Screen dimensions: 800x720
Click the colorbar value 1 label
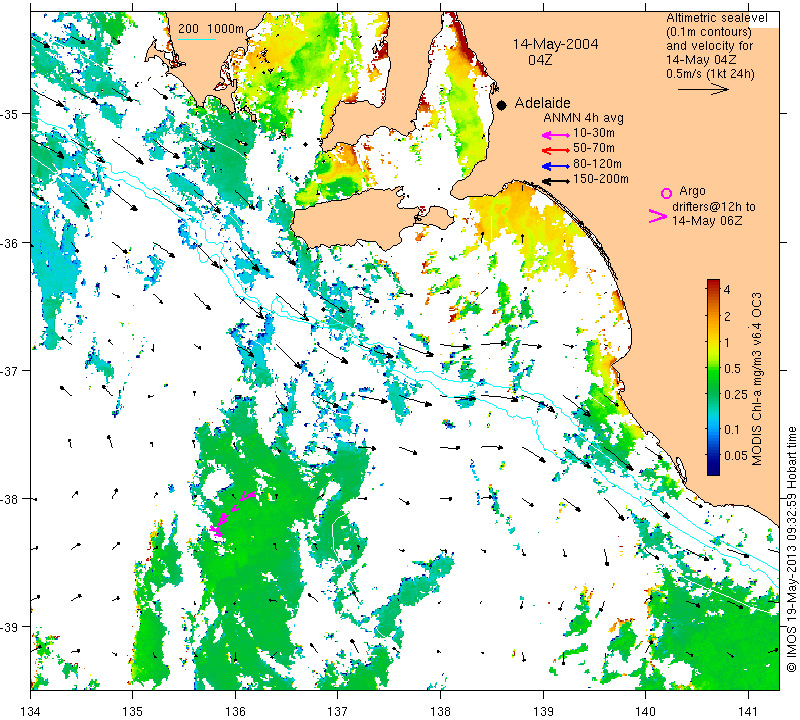[727, 342]
